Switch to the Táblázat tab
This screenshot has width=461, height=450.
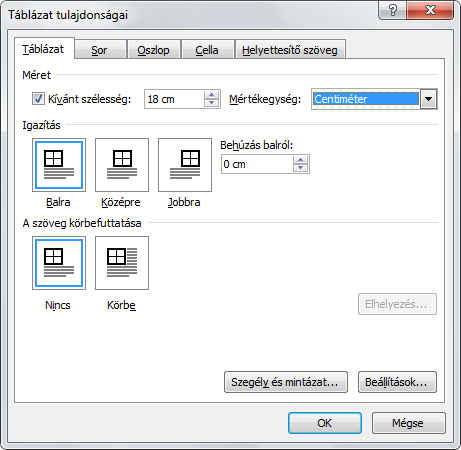tap(44, 49)
